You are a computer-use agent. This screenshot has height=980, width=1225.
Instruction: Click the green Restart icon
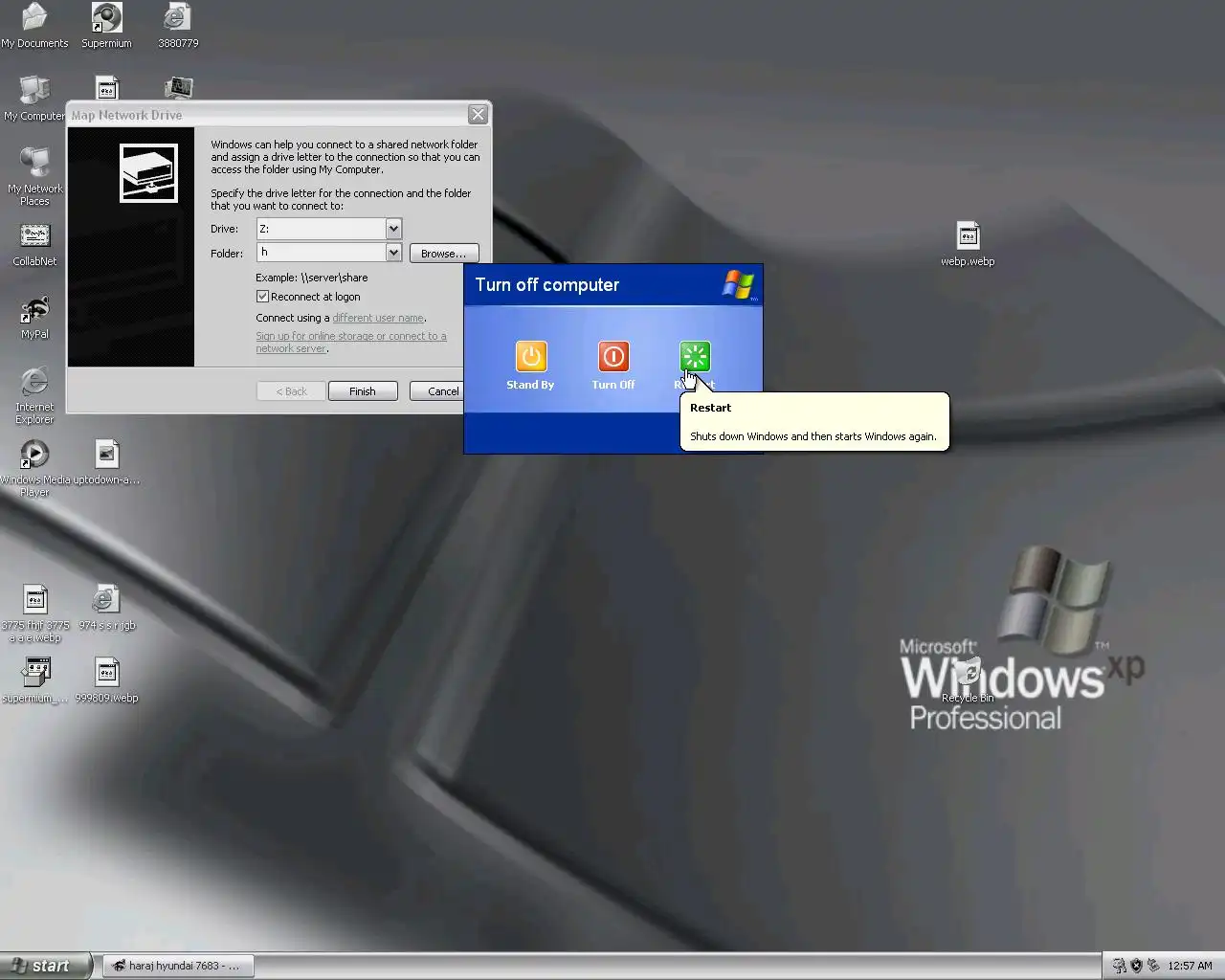695,356
